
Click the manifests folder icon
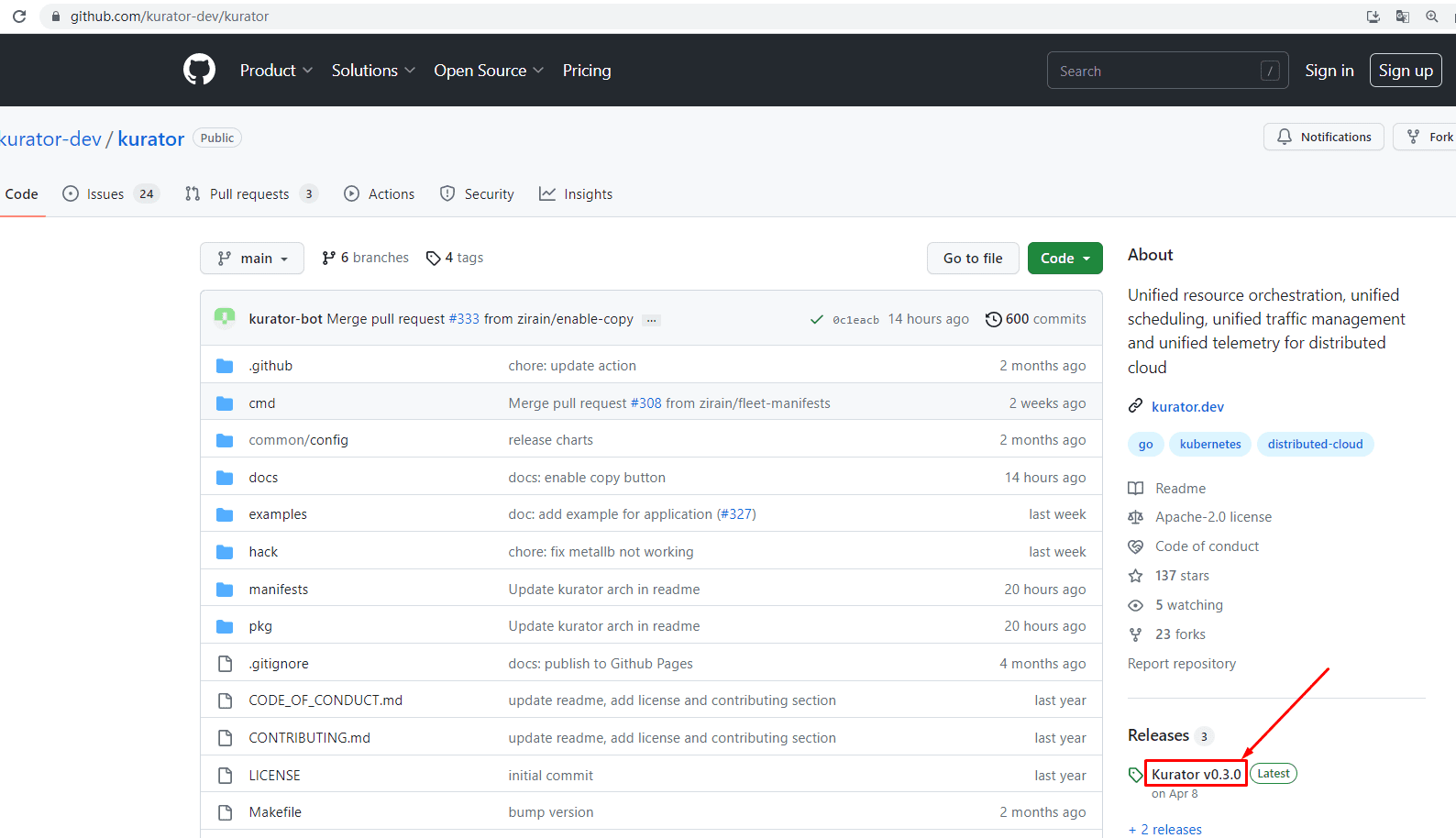pos(225,590)
